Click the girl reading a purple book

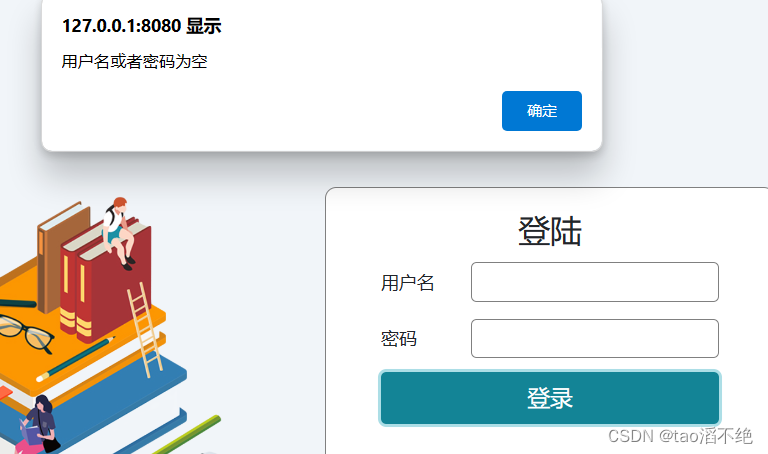39,424
